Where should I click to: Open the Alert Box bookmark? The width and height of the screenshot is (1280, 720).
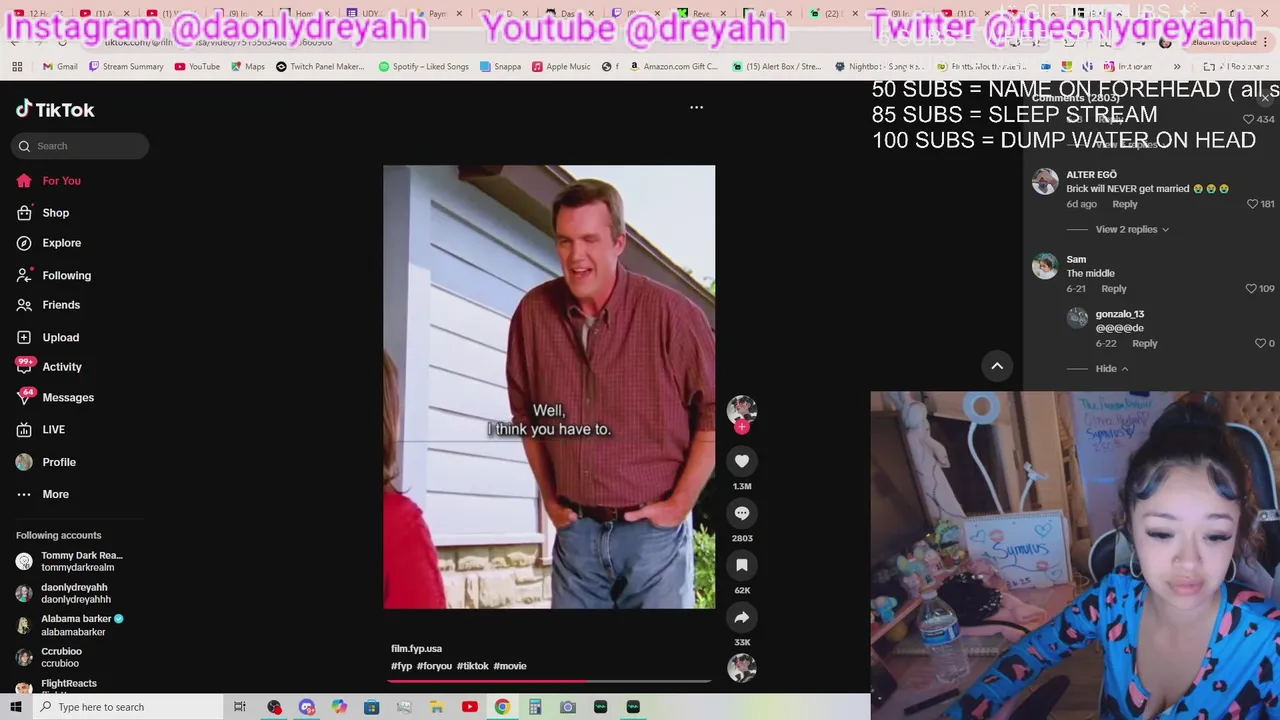coord(776,67)
